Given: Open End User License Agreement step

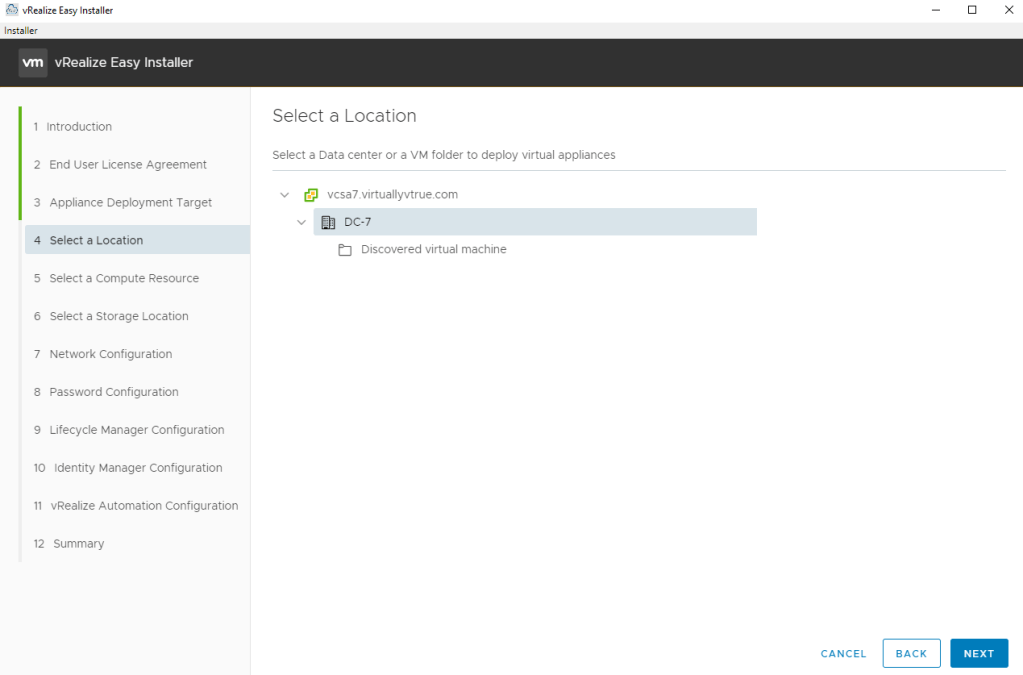Looking at the screenshot, I should coord(127,165).
